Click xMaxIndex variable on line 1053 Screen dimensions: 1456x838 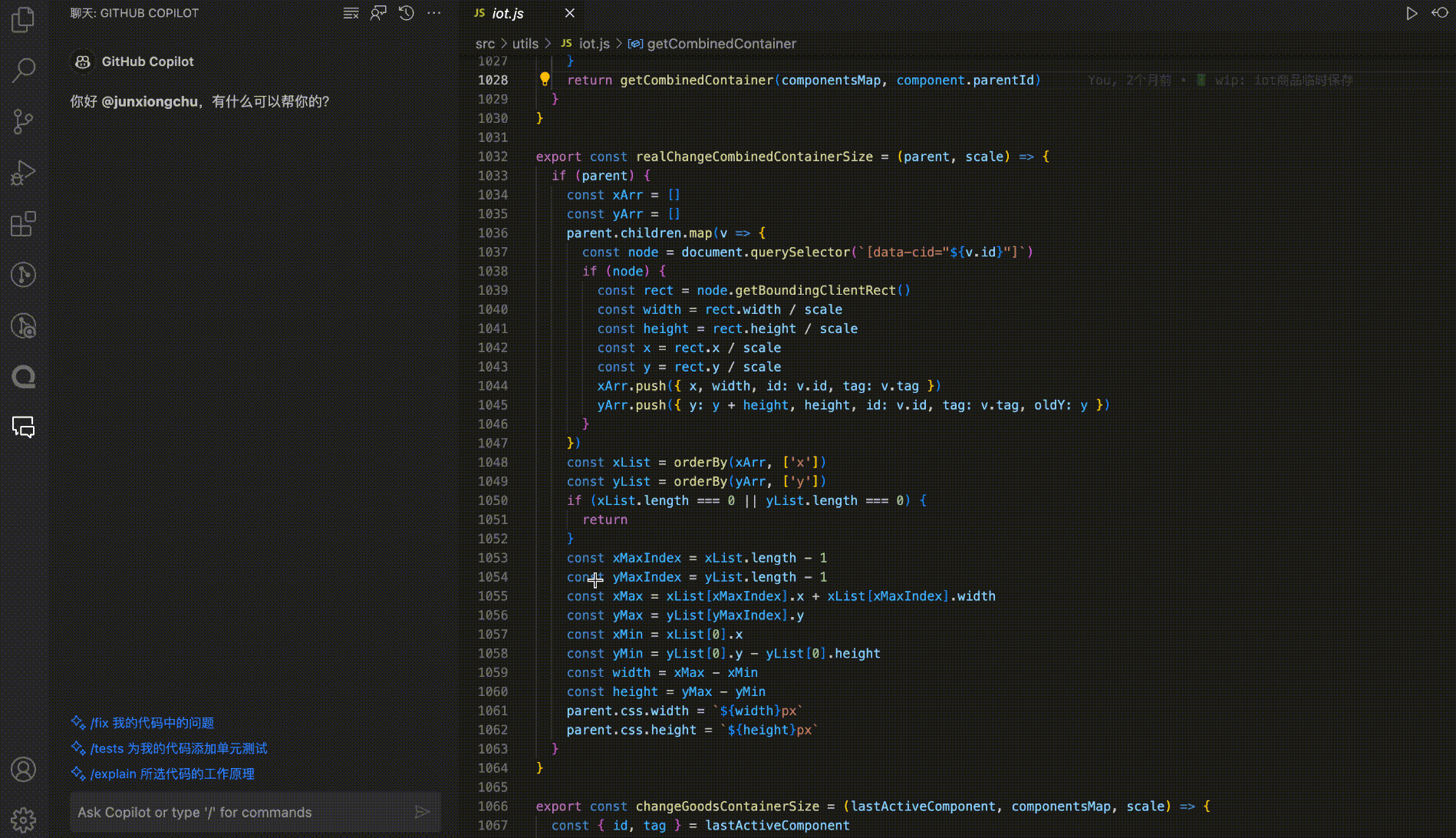pyautogui.click(x=647, y=558)
